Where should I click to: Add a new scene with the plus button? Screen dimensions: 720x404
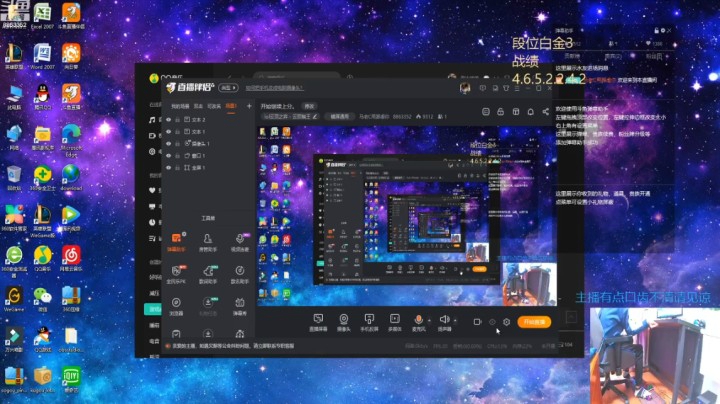249,106
